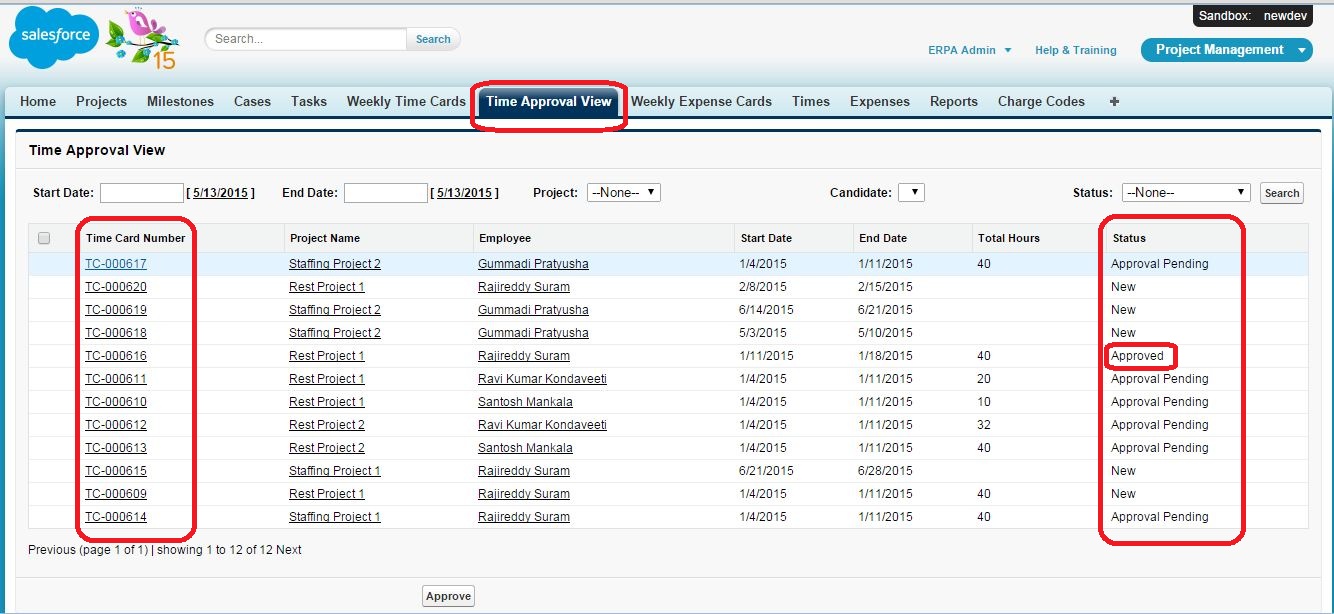Expand the Candidate dropdown

(x=910, y=193)
